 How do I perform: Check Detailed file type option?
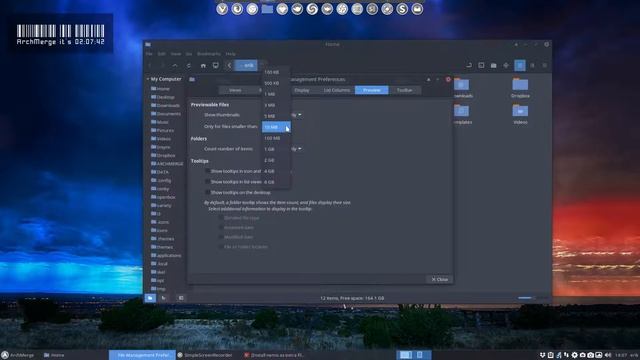click(x=221, y=218)
